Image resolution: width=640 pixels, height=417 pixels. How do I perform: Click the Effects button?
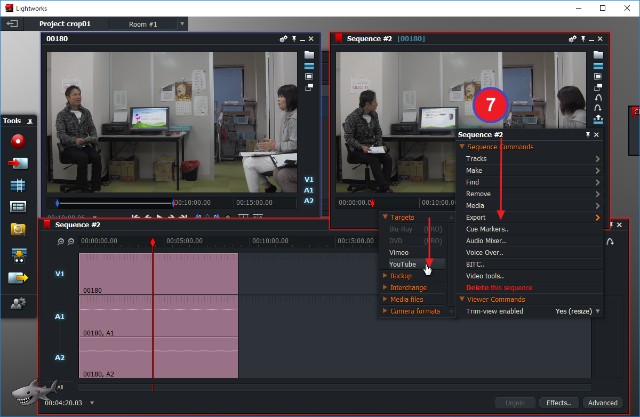click(x=558, y=403)
